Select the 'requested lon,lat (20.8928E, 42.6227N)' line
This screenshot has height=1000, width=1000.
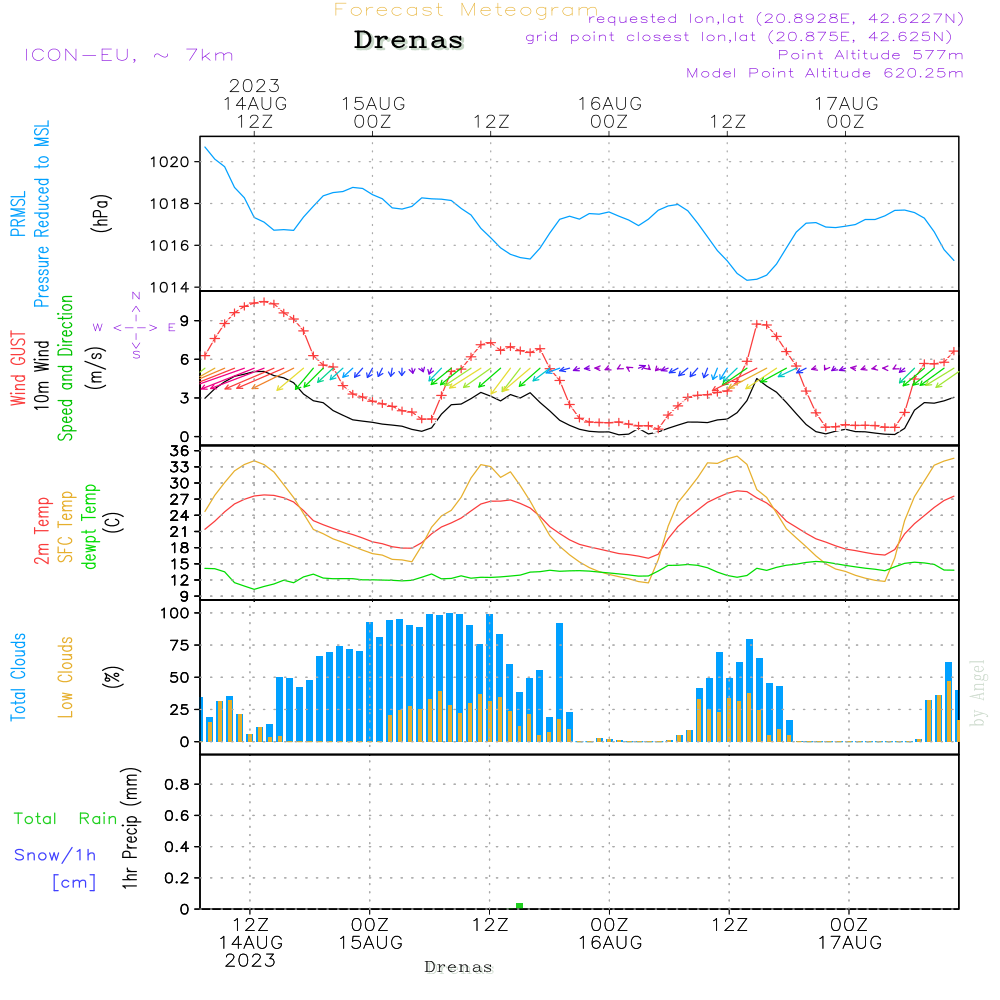776,18
